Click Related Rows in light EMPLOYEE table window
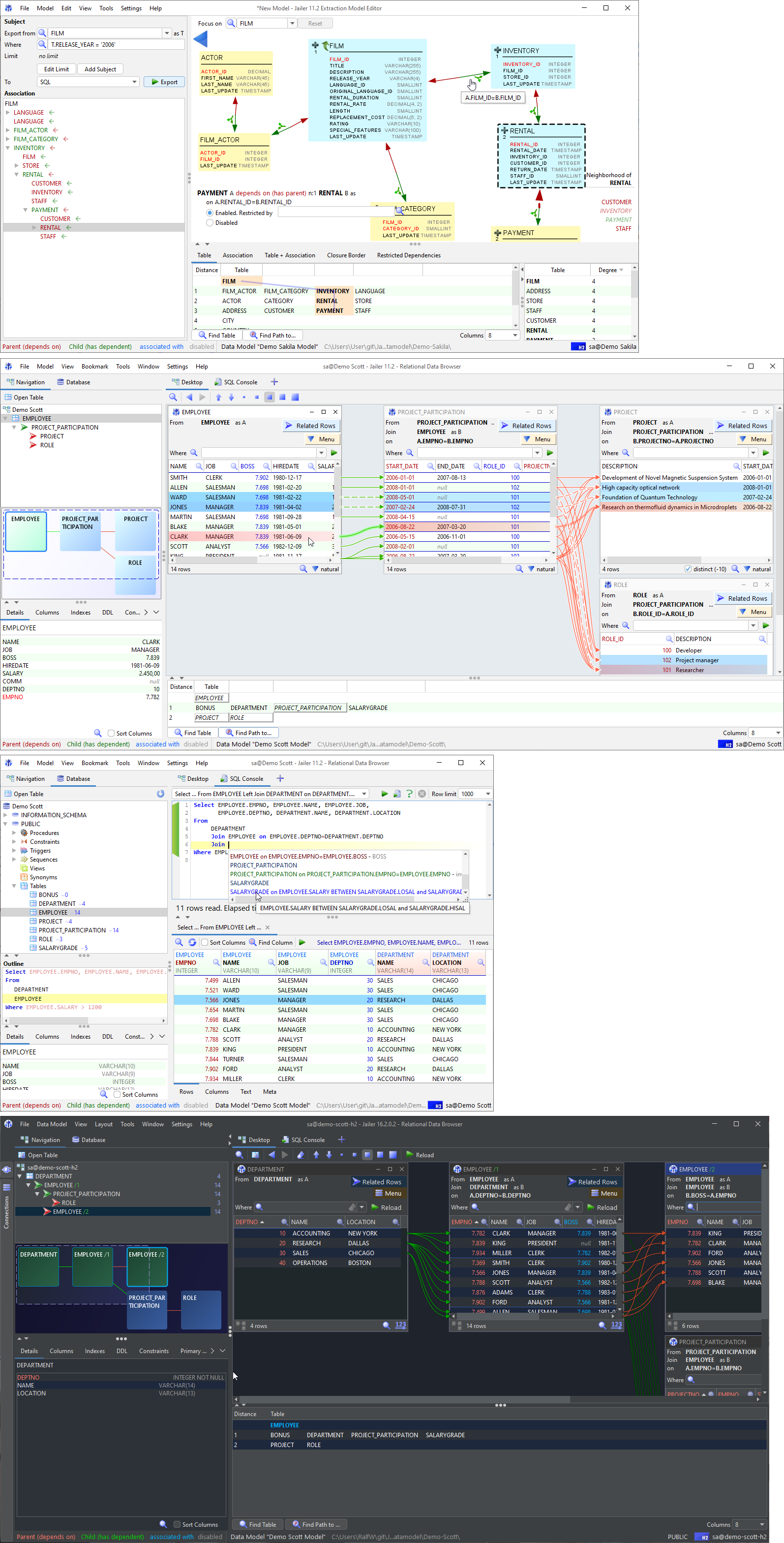This screenshot has width=784, height=1543. pos(310,426)
